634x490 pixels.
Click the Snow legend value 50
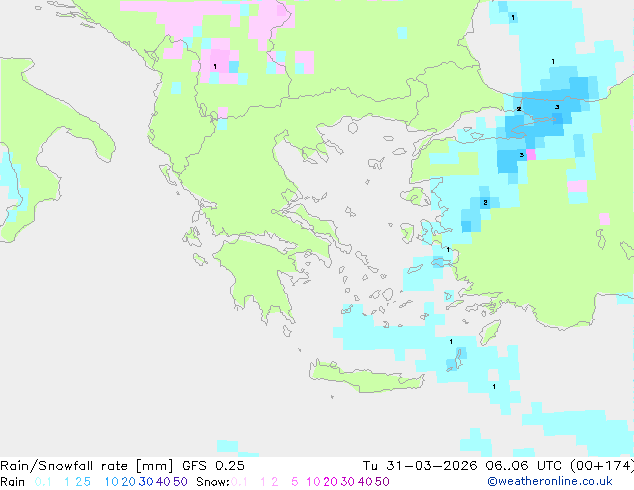pos(383,482)
